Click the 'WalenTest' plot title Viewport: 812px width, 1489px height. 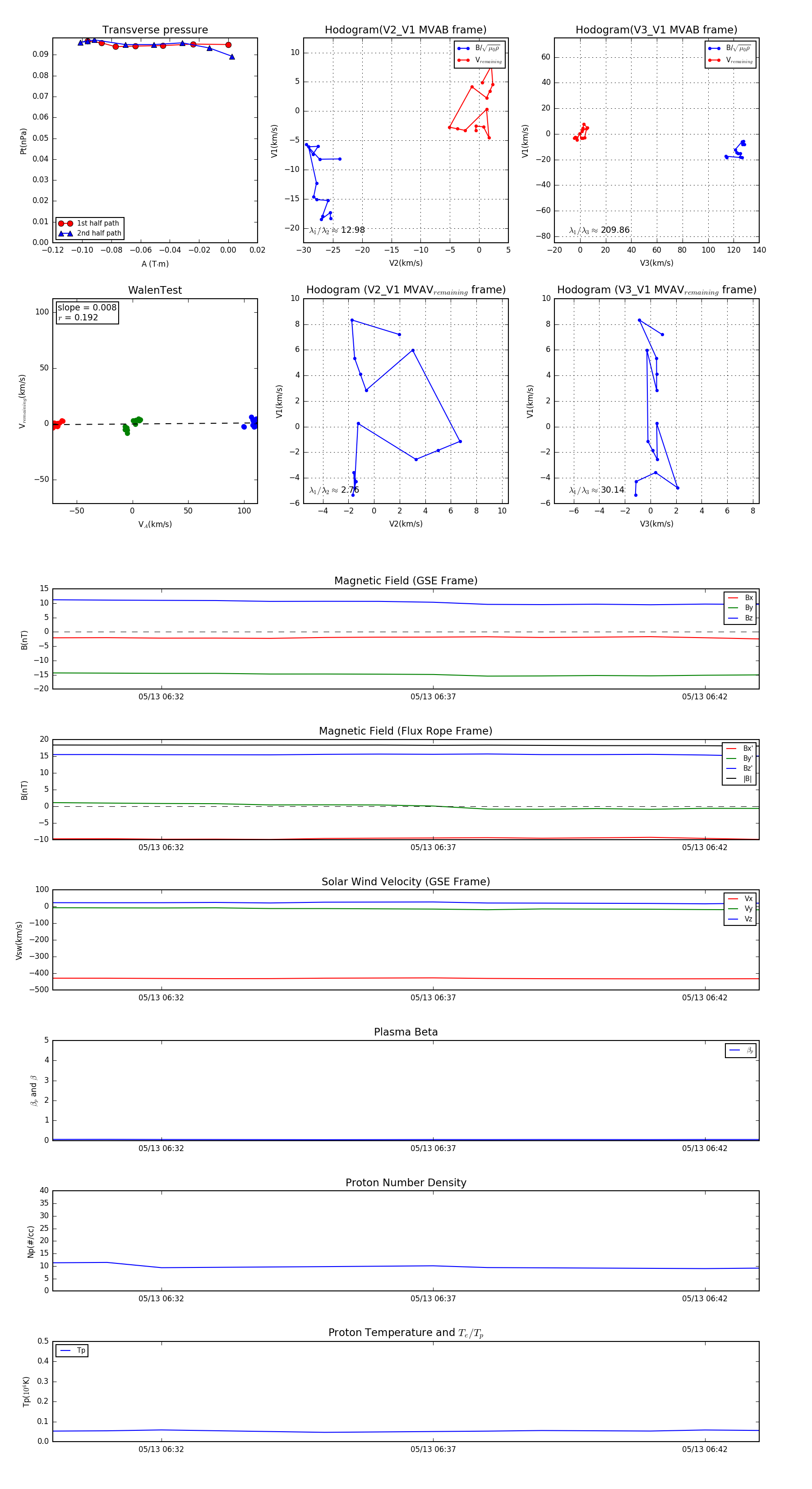155,290
